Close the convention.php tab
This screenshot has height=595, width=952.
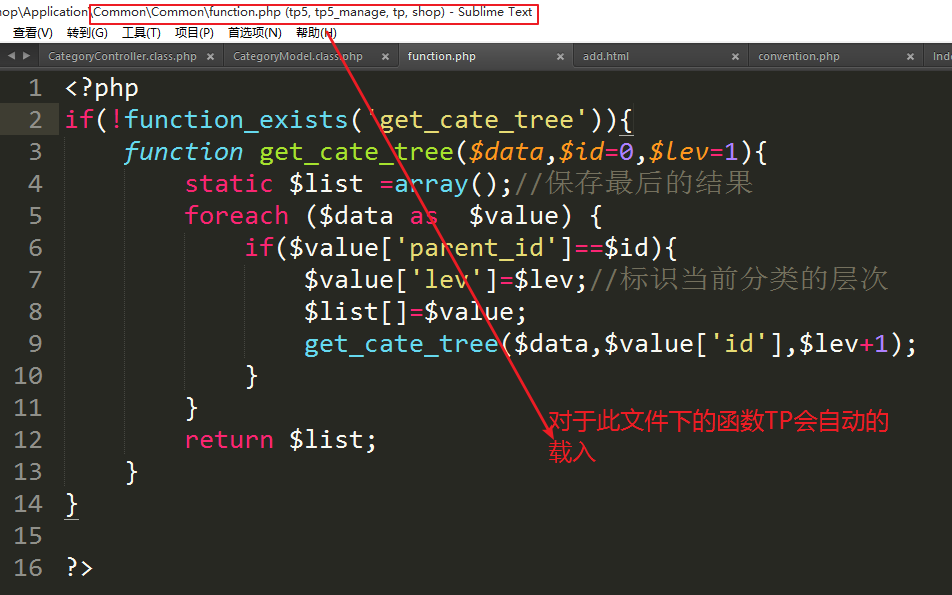pyautogui.click(x=910, y=57)
